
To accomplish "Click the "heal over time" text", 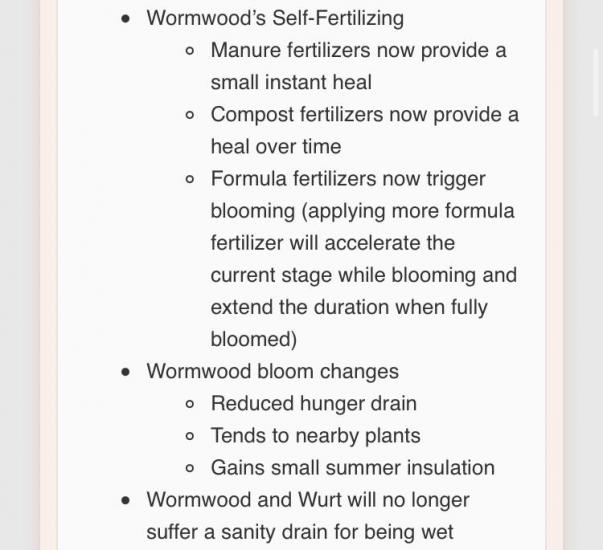I will 276,147.
